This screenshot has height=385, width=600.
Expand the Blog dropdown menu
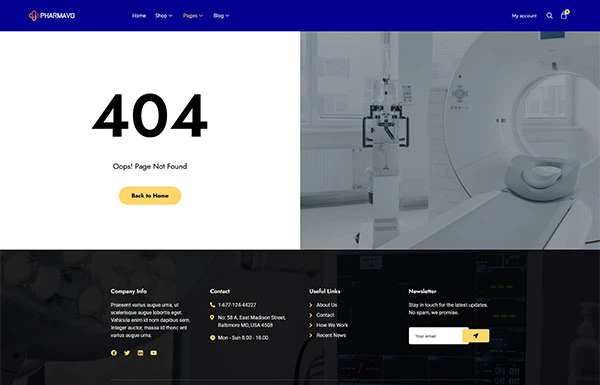point(221,16)
